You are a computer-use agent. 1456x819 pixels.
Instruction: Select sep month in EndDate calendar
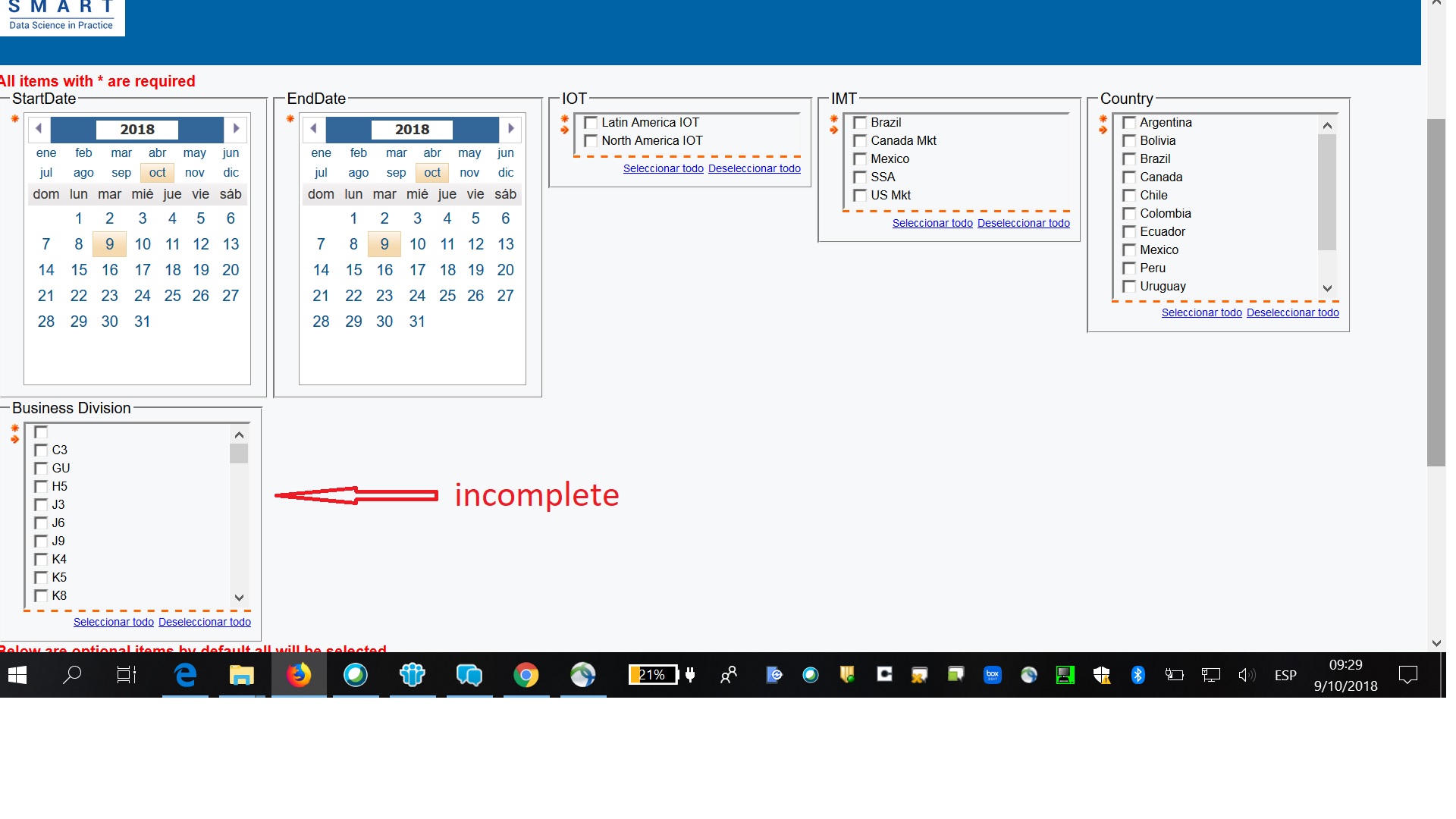click(396, 173)
